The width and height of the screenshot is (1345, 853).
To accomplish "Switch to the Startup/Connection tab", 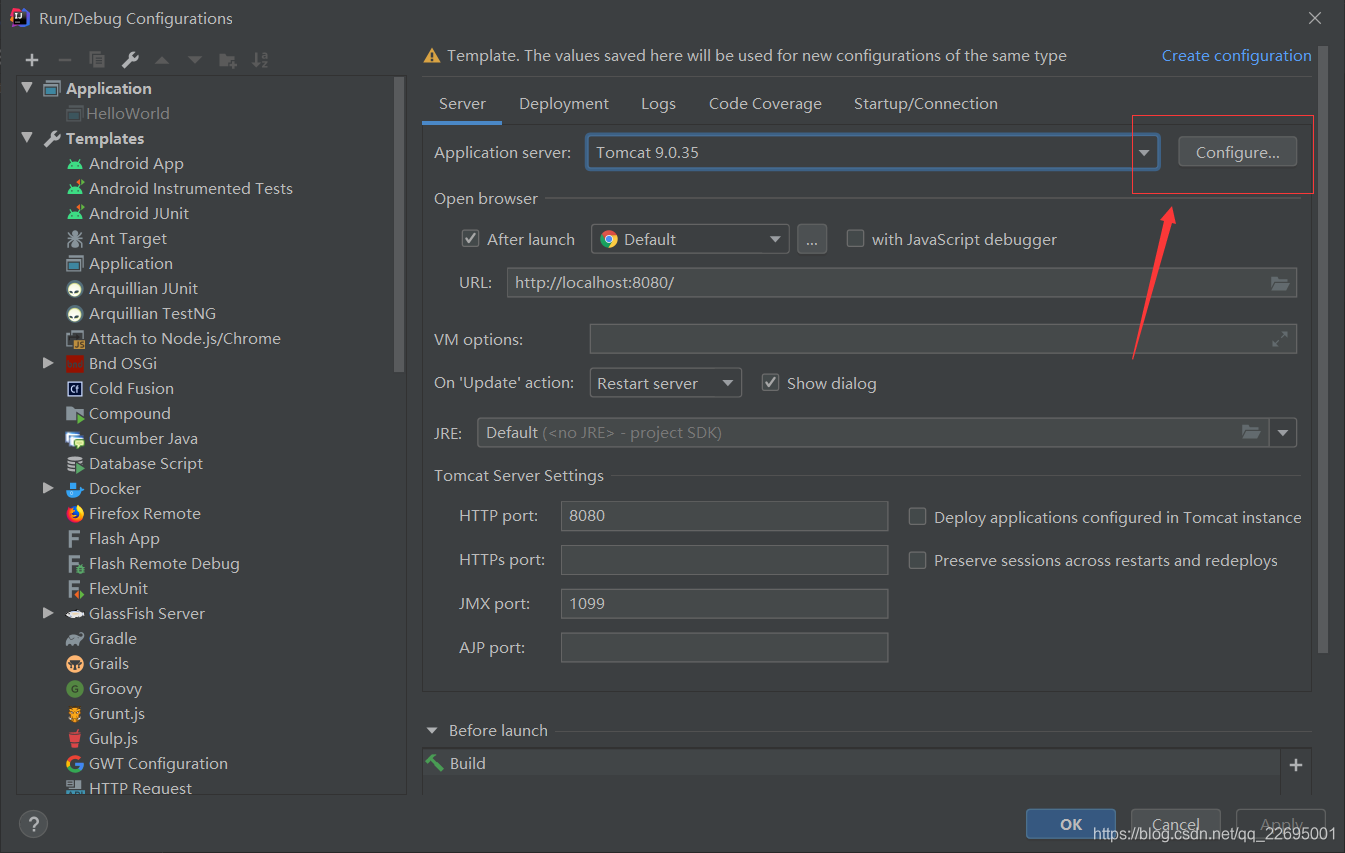I will [x=926, y=104].
